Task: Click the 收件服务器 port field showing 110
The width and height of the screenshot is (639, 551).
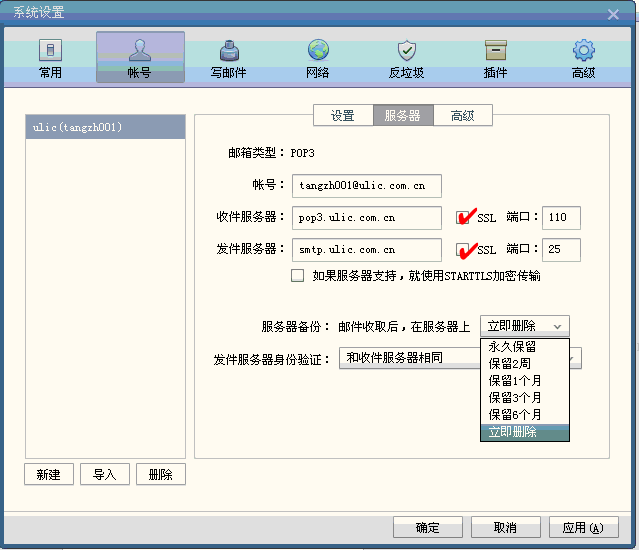Action: click(x=562, y=218)
